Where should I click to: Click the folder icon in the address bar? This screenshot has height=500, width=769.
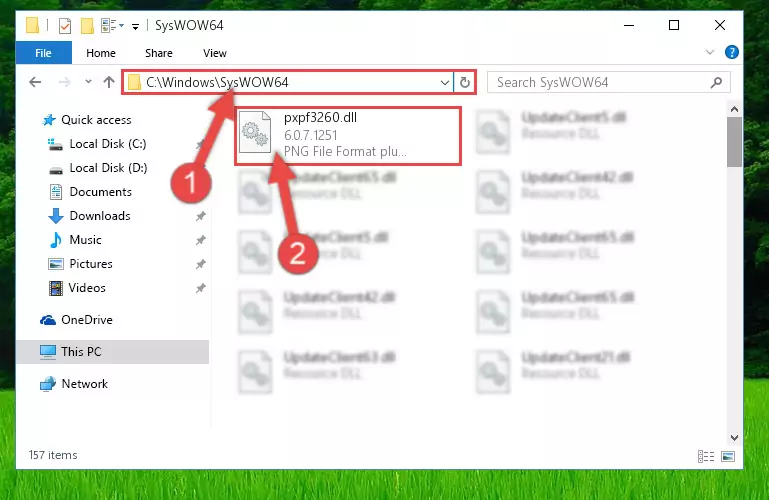click(134, 82)
